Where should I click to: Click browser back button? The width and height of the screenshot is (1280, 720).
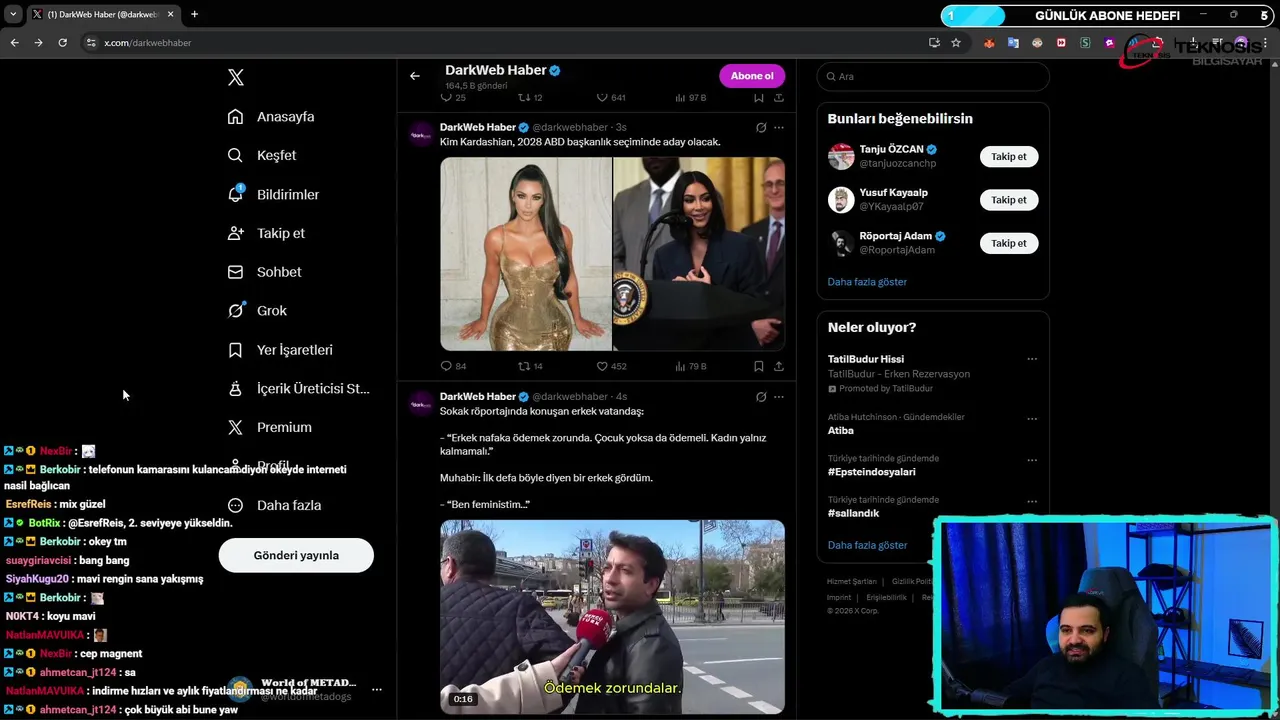(x=14, y=43)
